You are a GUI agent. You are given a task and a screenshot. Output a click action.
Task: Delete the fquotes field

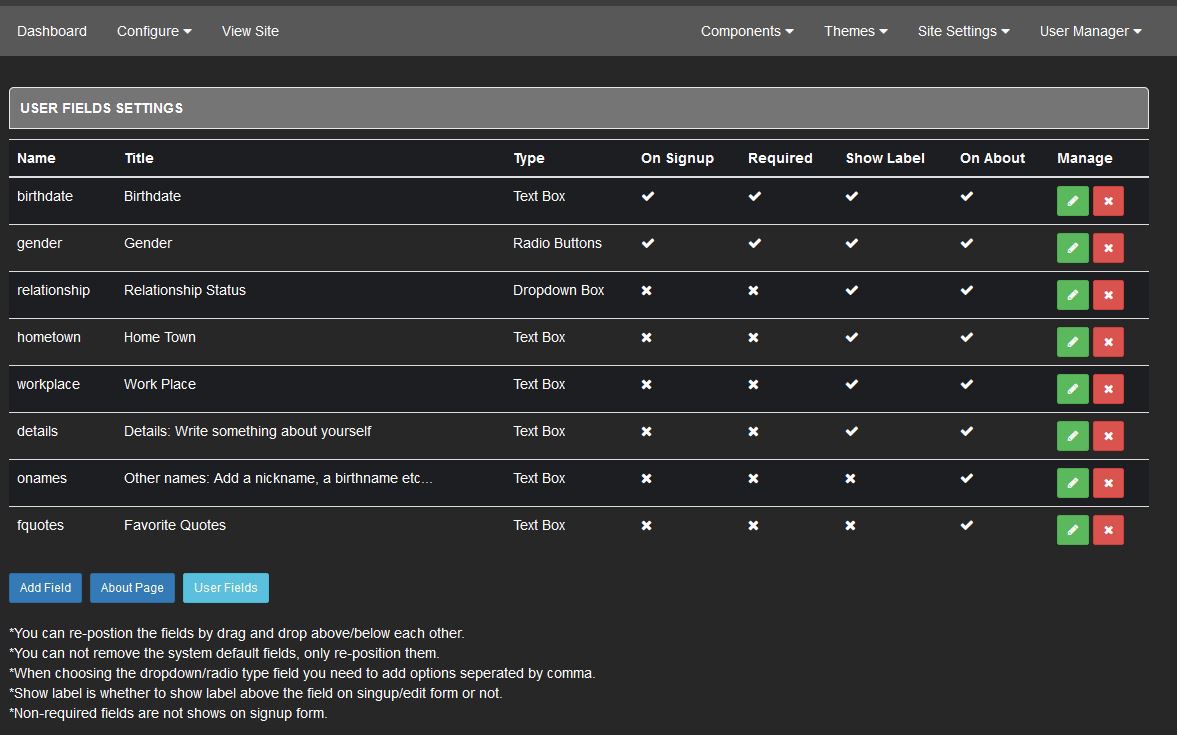click(1108, 530)
